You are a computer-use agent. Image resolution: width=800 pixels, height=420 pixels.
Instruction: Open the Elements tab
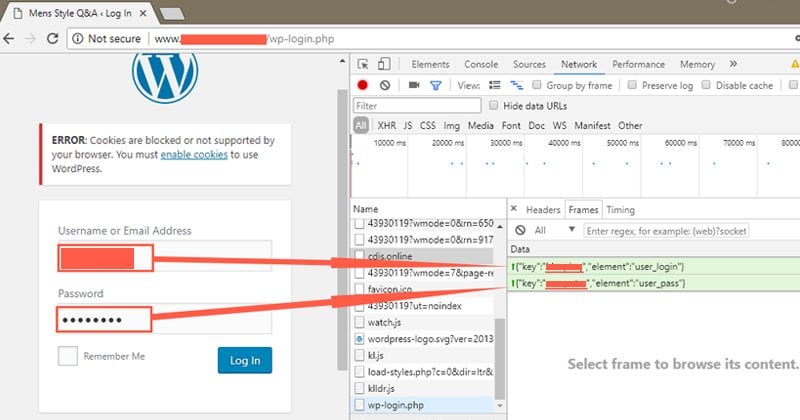click(x=430, y=64)
